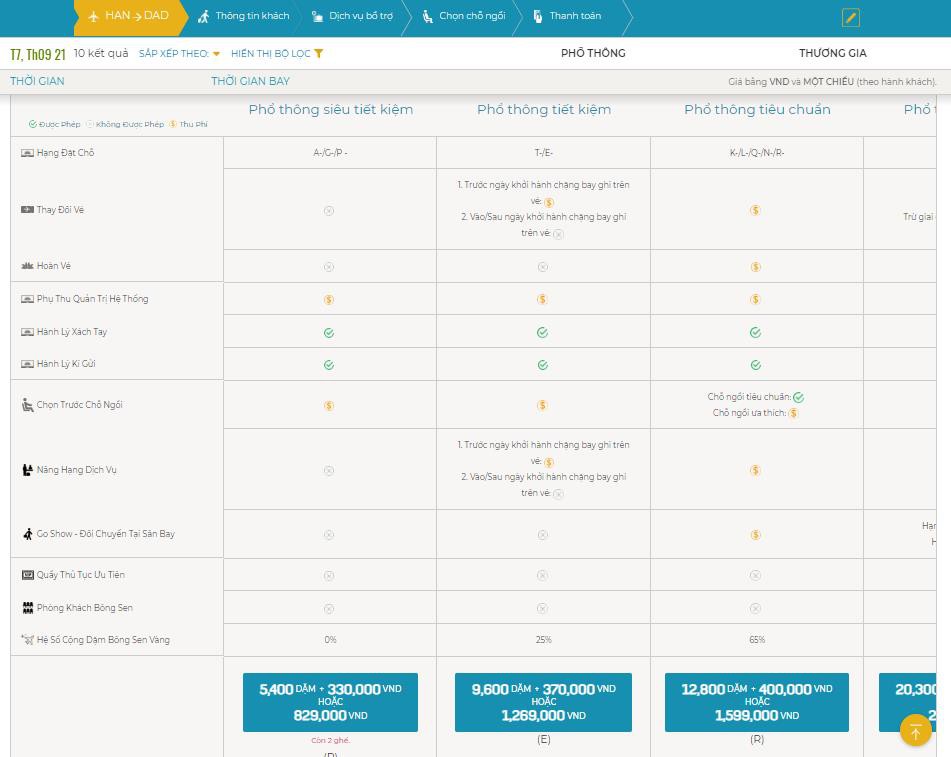Click the Thời gian bay column header
951x757 pixels.
[250, 81]
